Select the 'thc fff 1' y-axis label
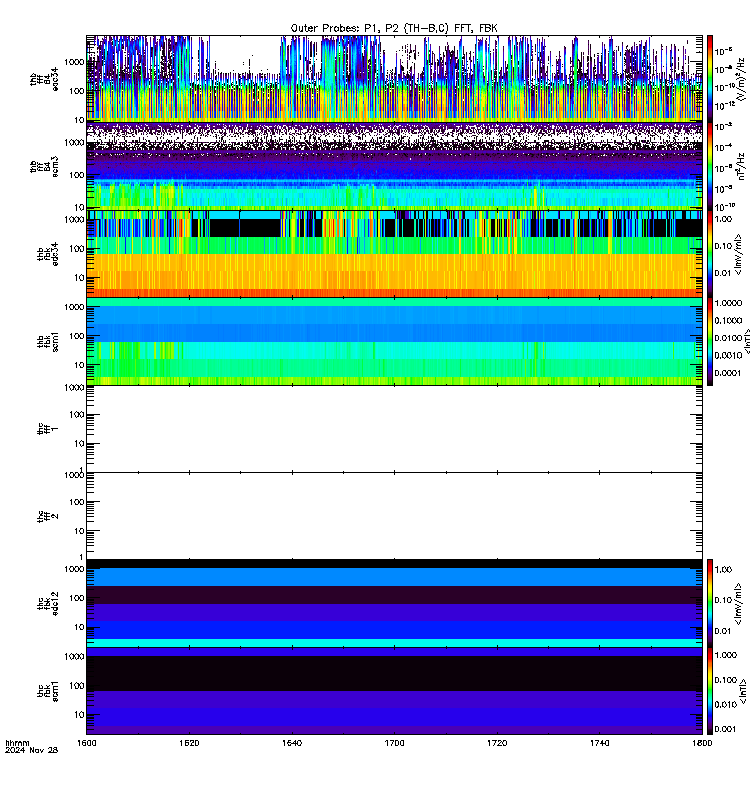 click(48, 429)
